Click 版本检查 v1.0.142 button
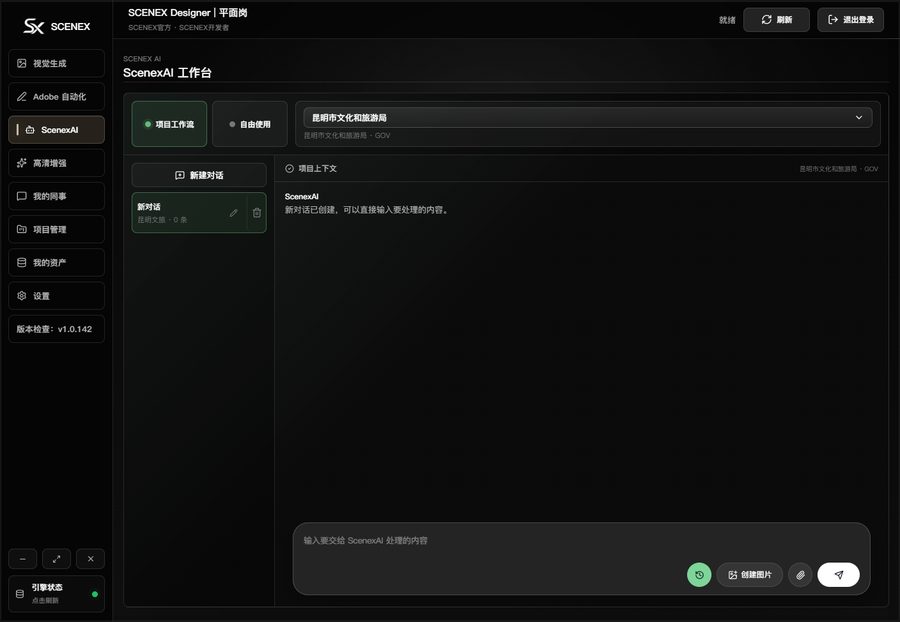 [x=56, y=329]
